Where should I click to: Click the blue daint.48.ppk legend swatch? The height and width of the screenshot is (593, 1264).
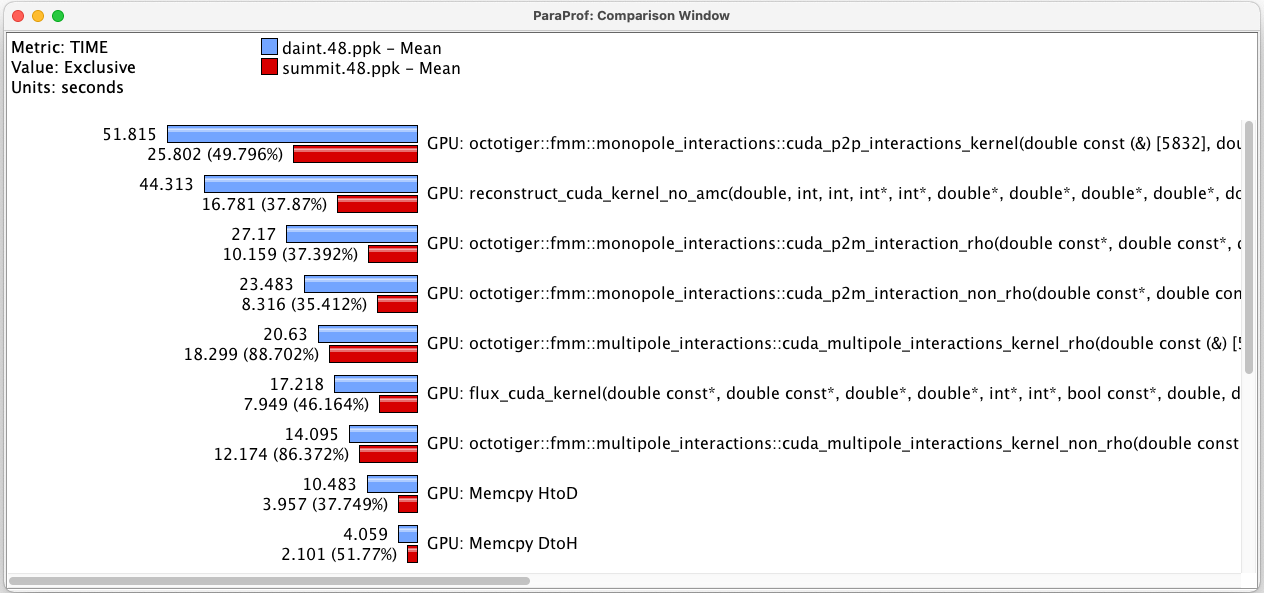pos(269,47)
